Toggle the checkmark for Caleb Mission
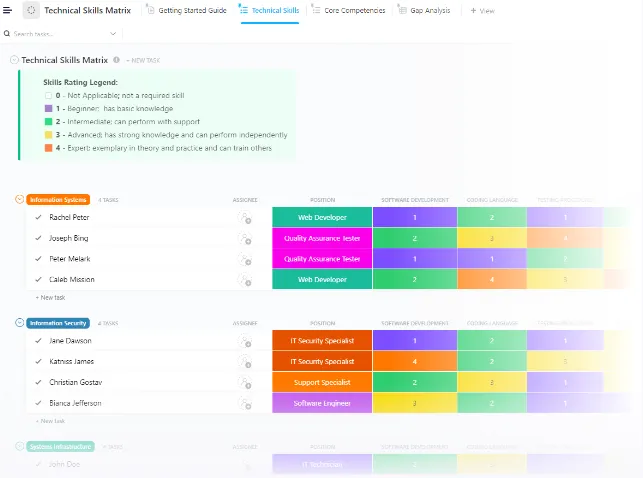This screenshot has width=643, height=478. (x=38, y=280)
